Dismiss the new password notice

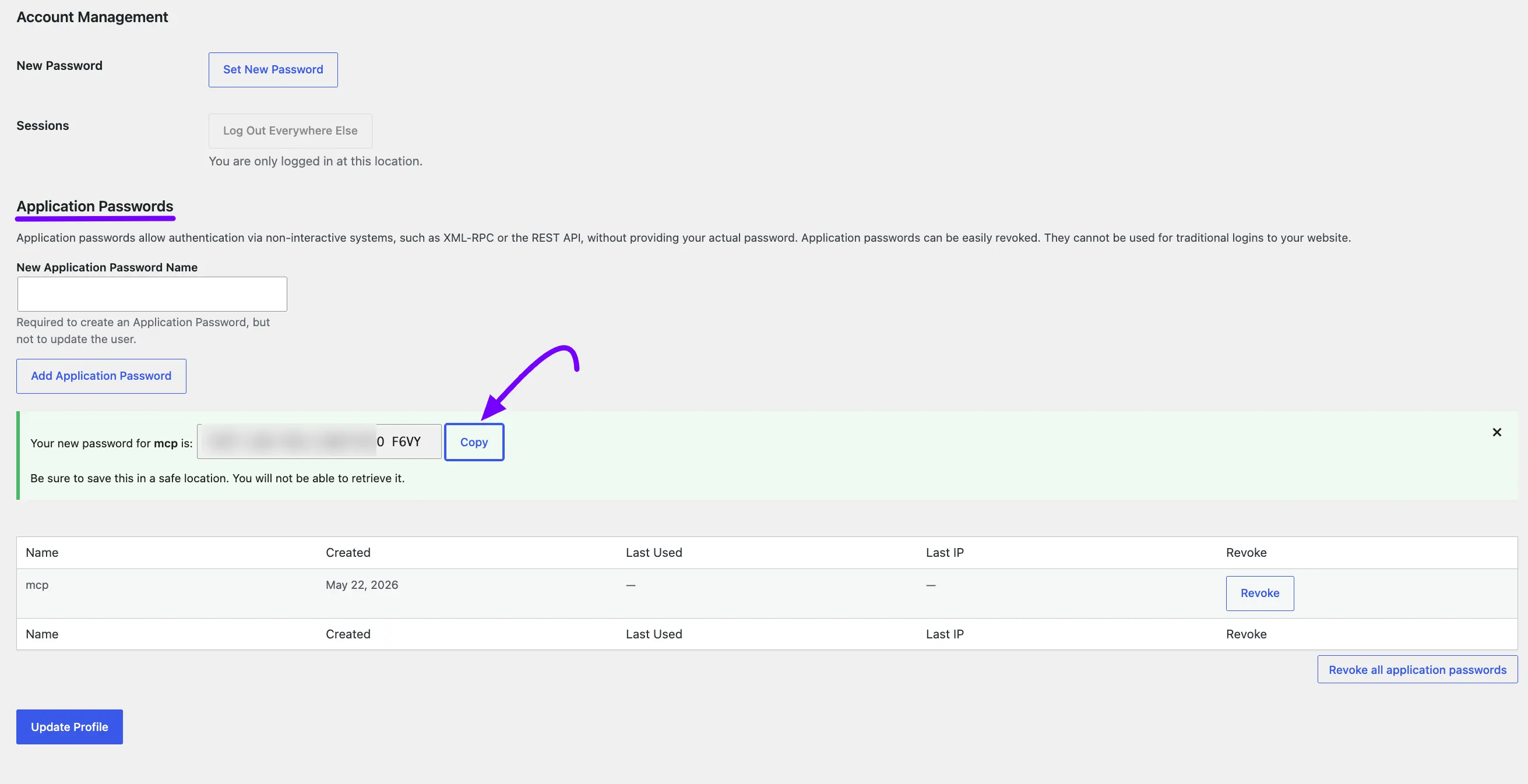[1497, 432]
